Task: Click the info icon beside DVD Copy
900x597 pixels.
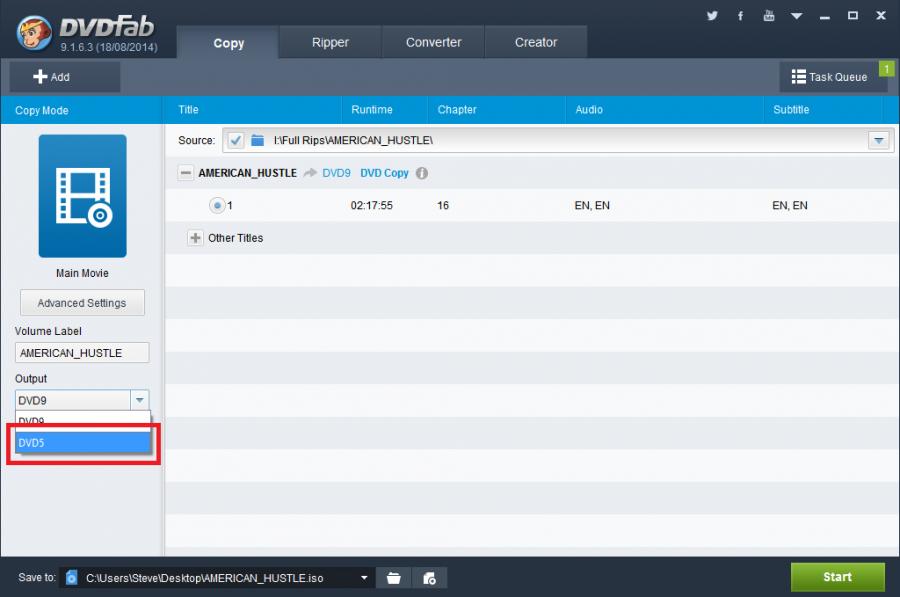Action: pos(422,173)
